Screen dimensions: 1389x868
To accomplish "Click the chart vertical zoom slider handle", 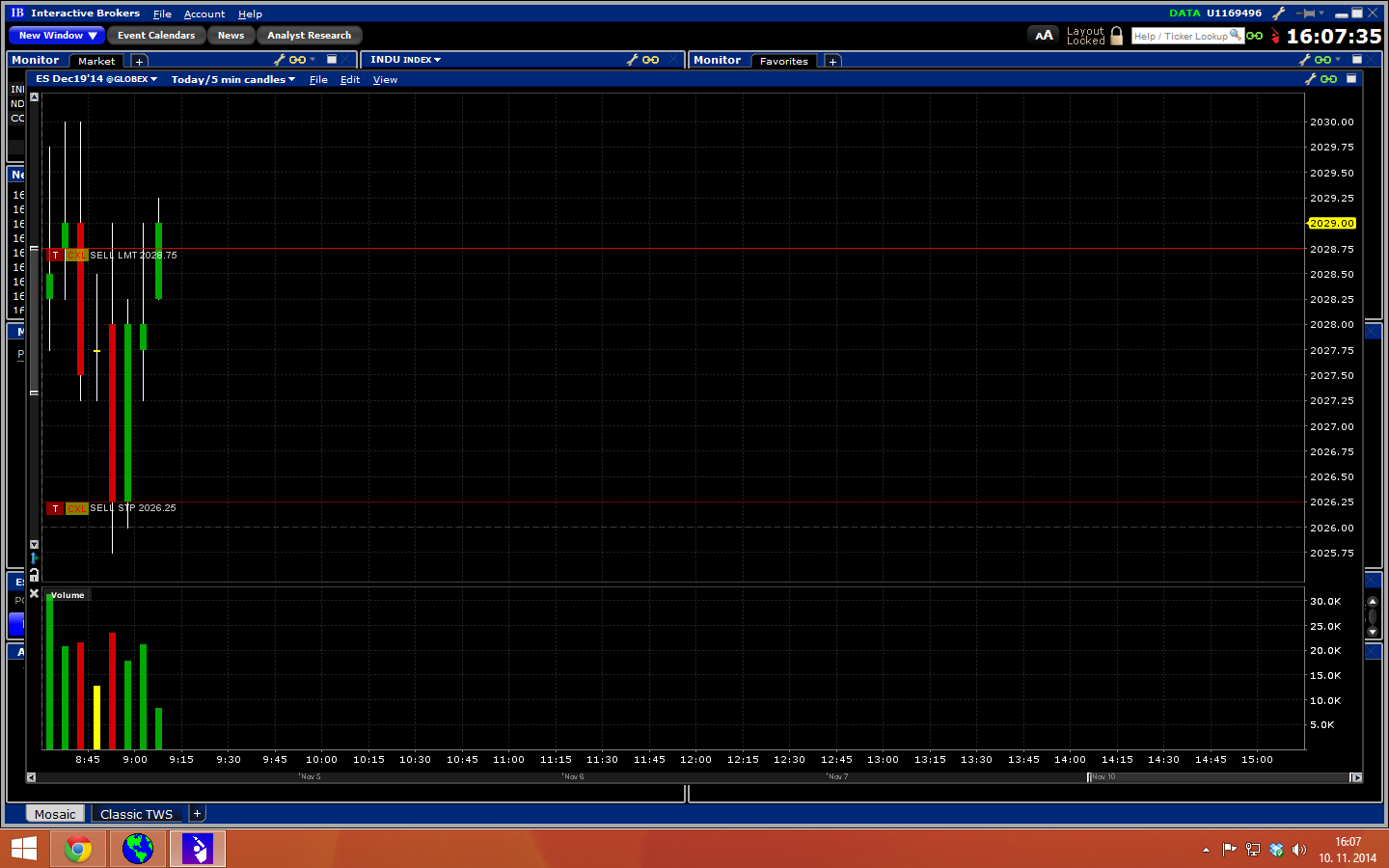I will (x=34, y=321).
